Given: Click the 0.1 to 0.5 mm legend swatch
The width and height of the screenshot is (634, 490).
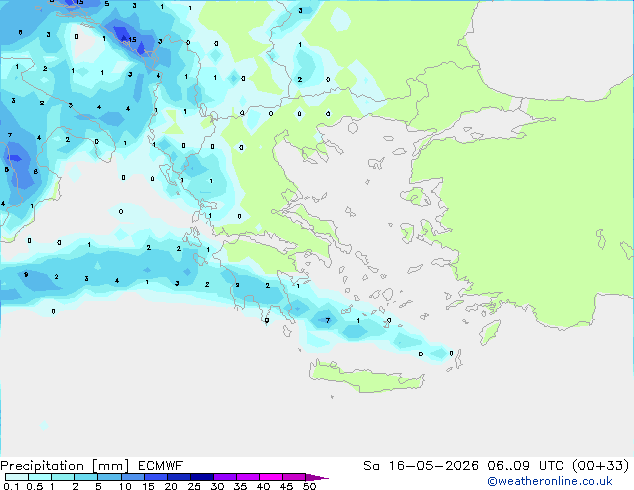Looking at the screenshot, I should coord(17,477).
